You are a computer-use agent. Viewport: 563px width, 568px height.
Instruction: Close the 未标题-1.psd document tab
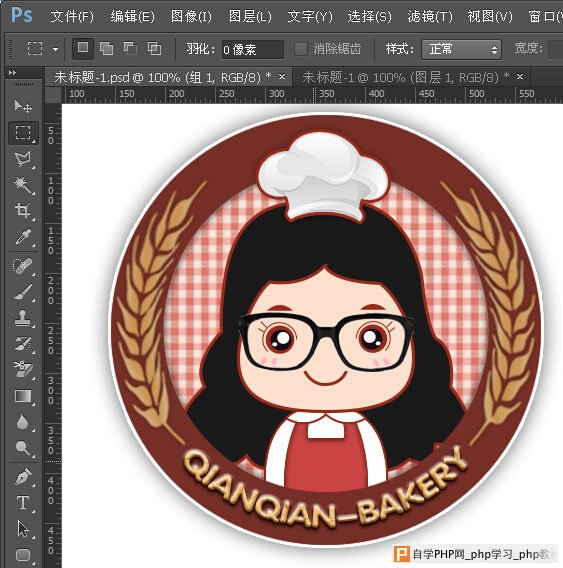coord(282,76)
